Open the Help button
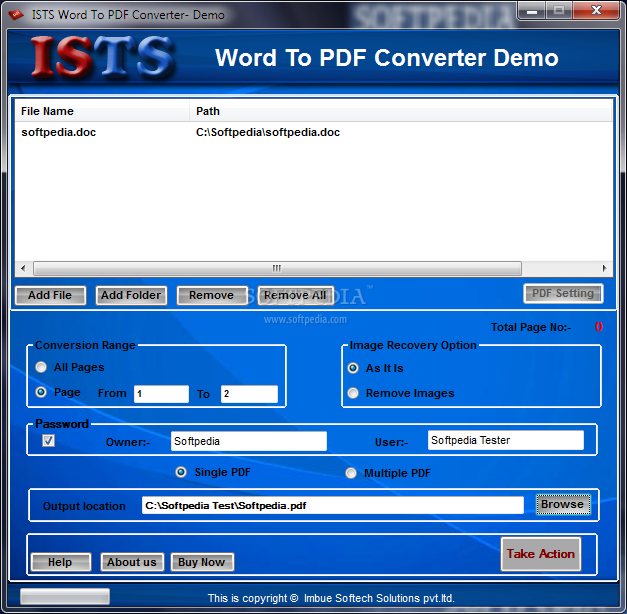The height and width of the screenshot is (614, 627). [x=61, y=562]
